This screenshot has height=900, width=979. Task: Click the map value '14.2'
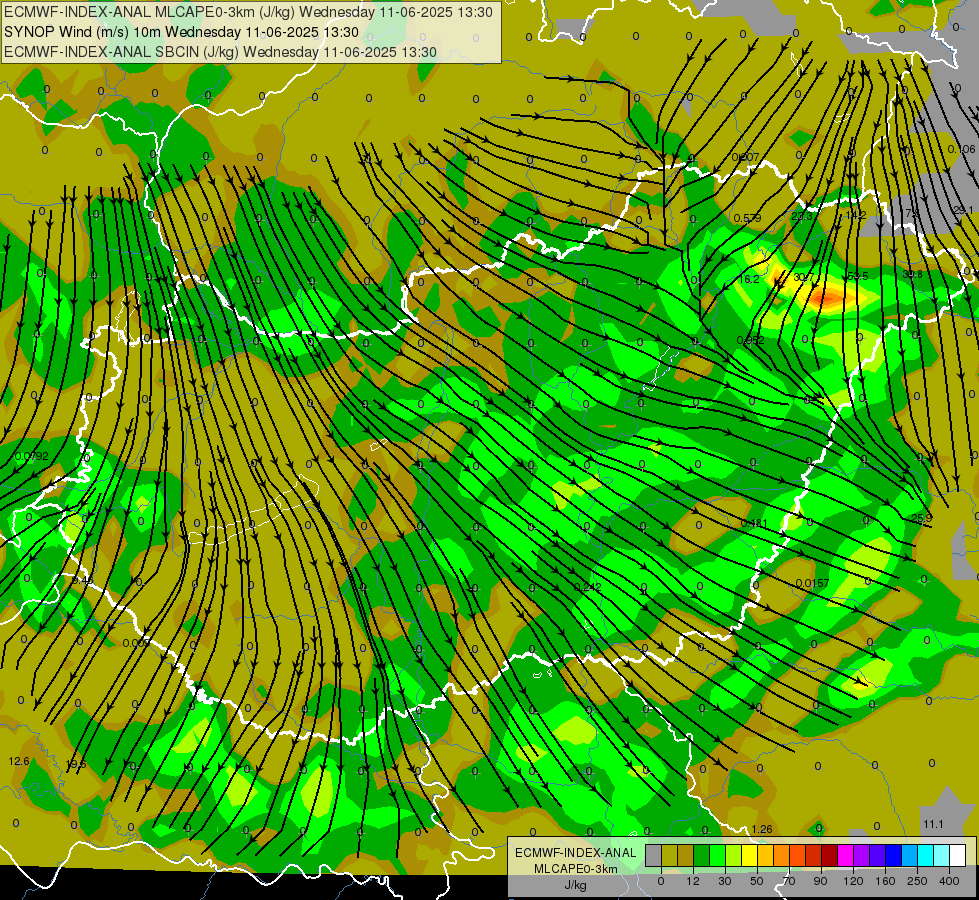[856, 215]
